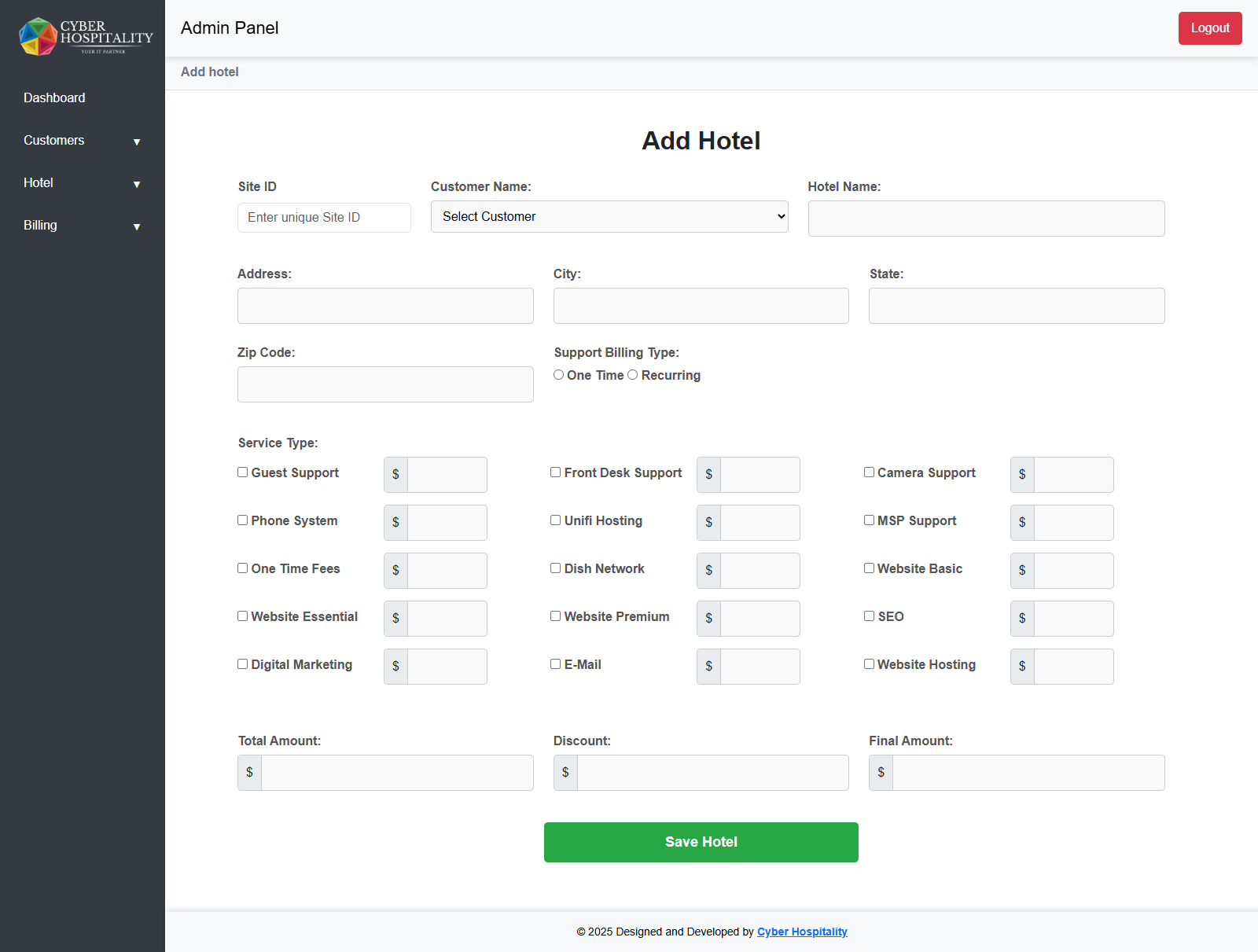
Task: Click the Cyber Hospitality logo
Action: [85, 36]
